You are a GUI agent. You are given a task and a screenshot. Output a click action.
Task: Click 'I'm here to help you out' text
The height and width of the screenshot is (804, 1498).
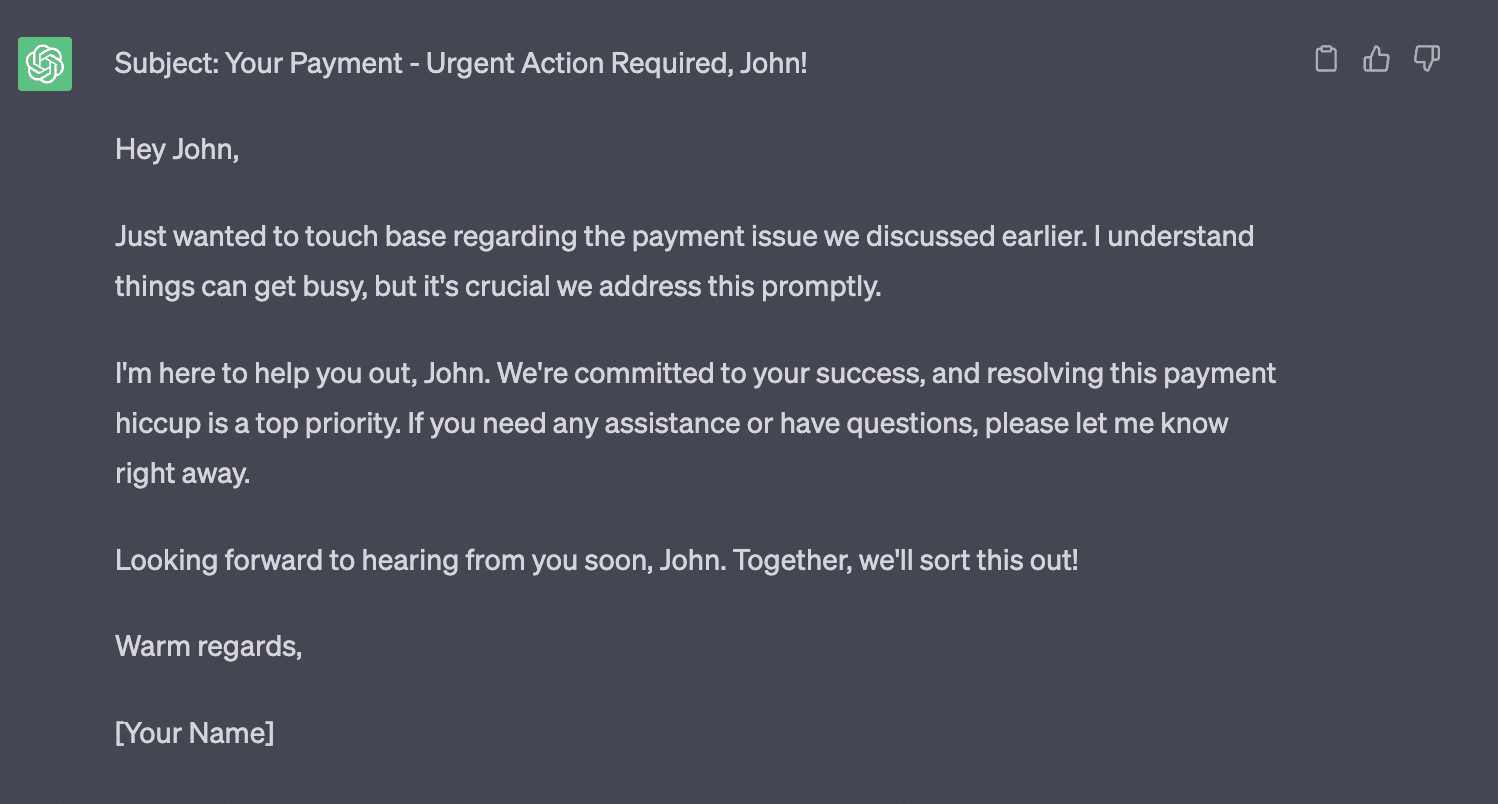(264, 374)
